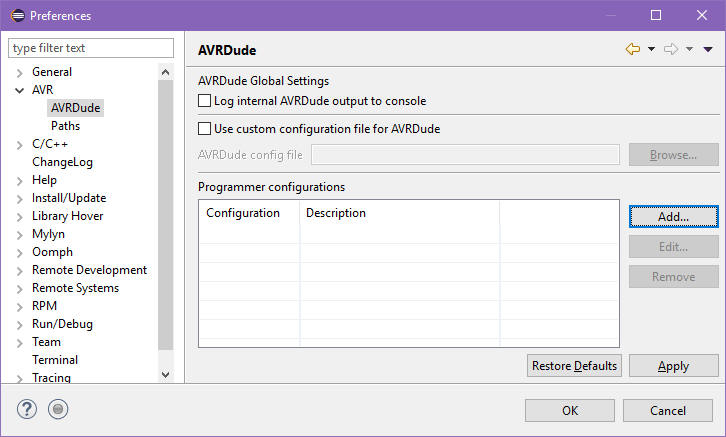The height and width of the screenshot is (437, 726).
Task: Expand the General preferences node
Action: click(x=20, y=73)
